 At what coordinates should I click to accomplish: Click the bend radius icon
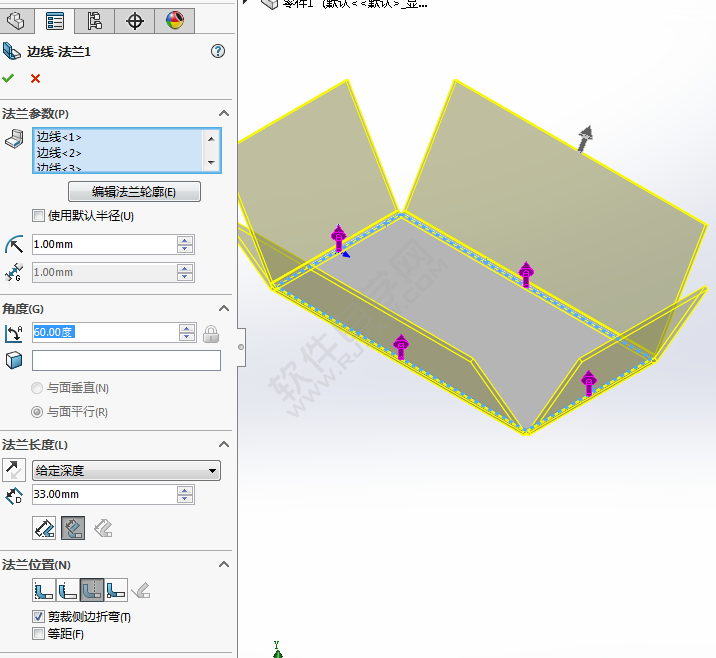[14, 245]
